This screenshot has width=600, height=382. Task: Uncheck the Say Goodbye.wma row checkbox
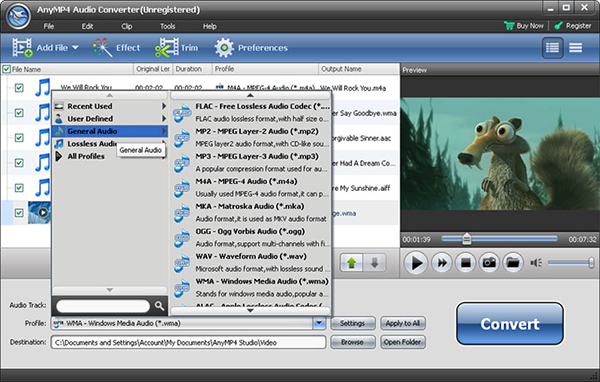[19, 113]
